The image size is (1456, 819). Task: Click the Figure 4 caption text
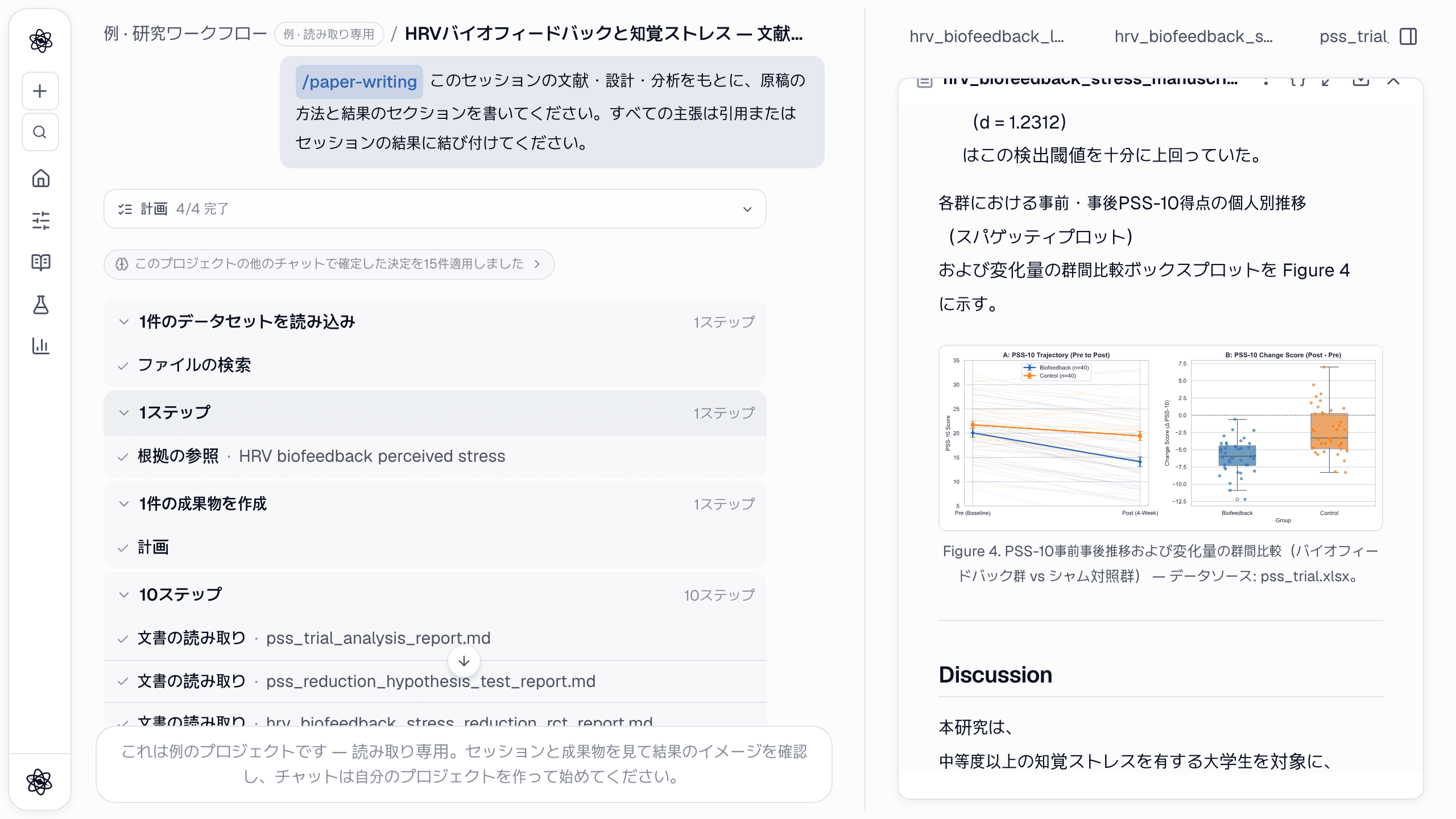point(1160,564)
